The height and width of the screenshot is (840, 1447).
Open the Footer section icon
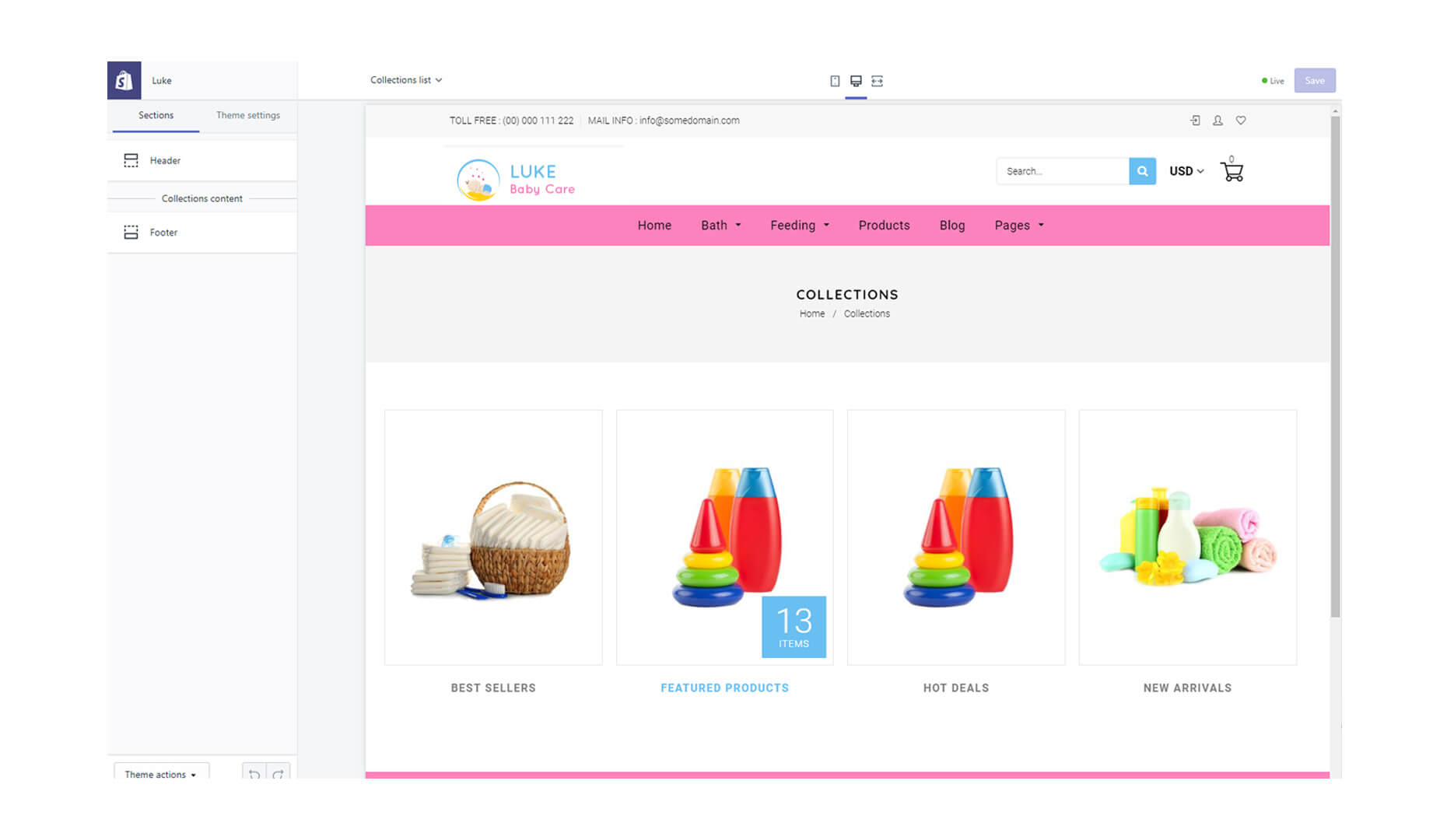click(x=131, y=232)
